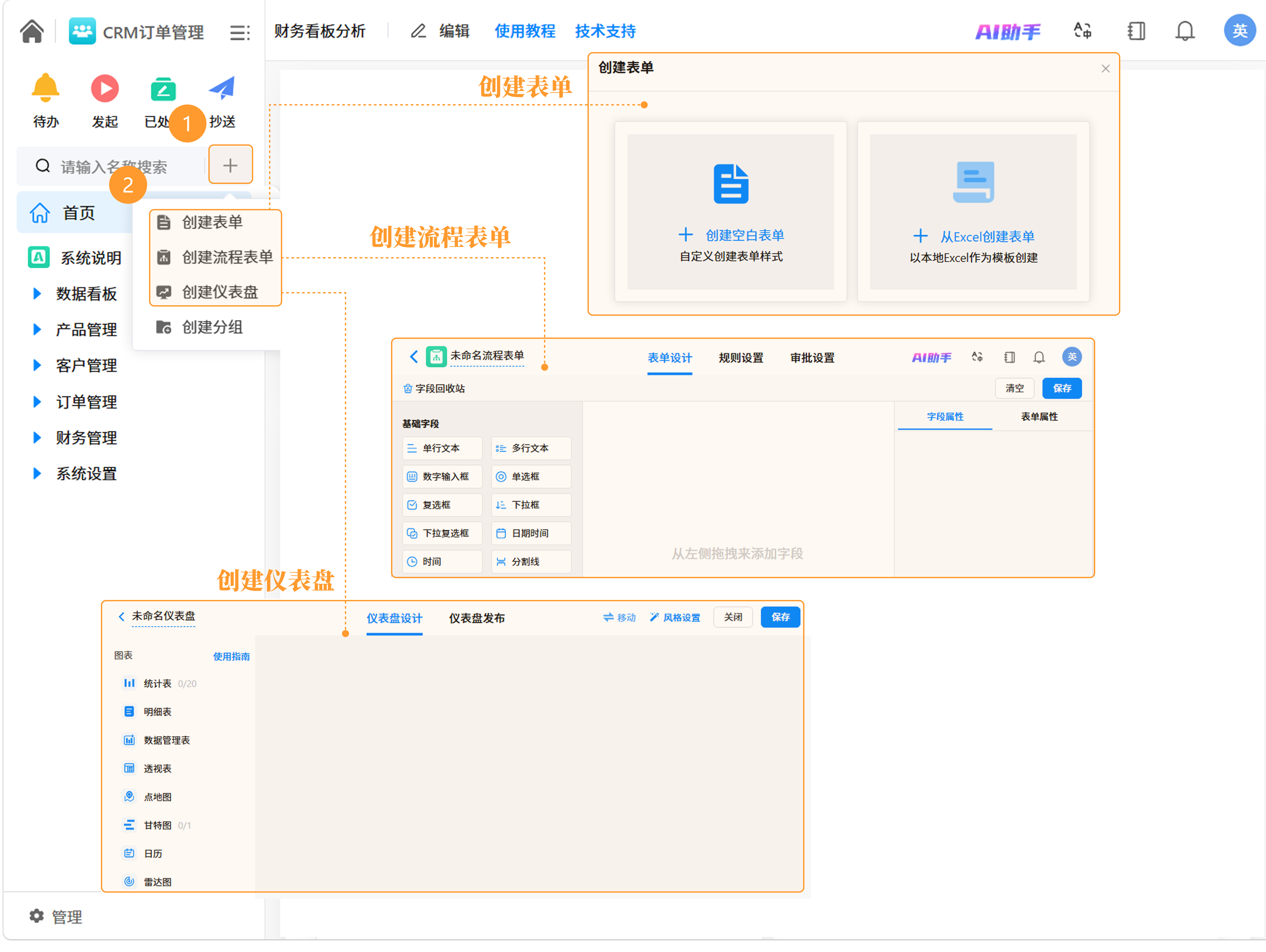Select the 甘特图 chart type

pyautogui.click(x=157, y=825)
